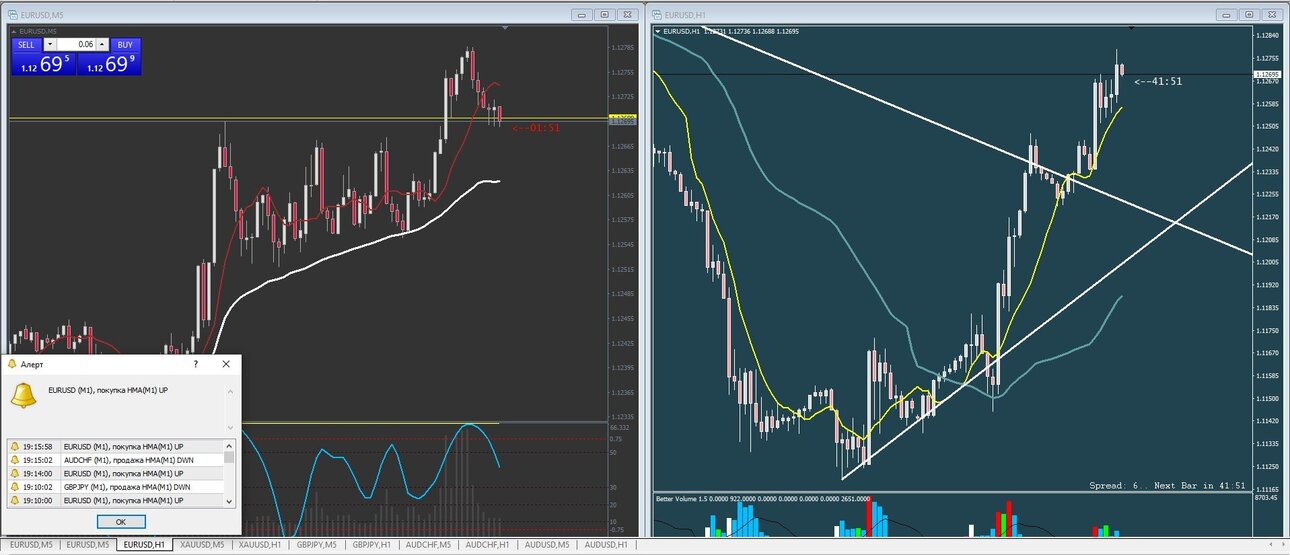
Task: Select the bell icon of the 19:10:02 alert row
Action: (14, 487)
